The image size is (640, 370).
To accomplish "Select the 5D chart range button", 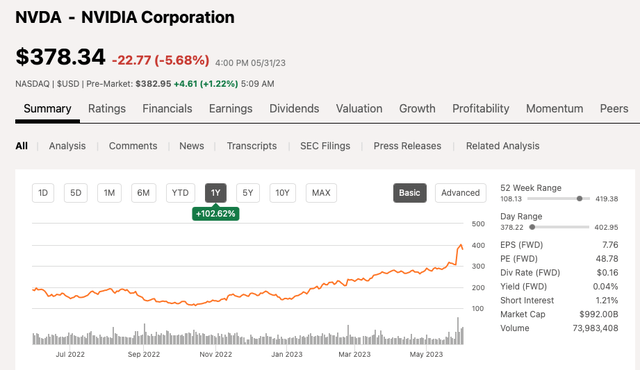I will pos(76,193).
